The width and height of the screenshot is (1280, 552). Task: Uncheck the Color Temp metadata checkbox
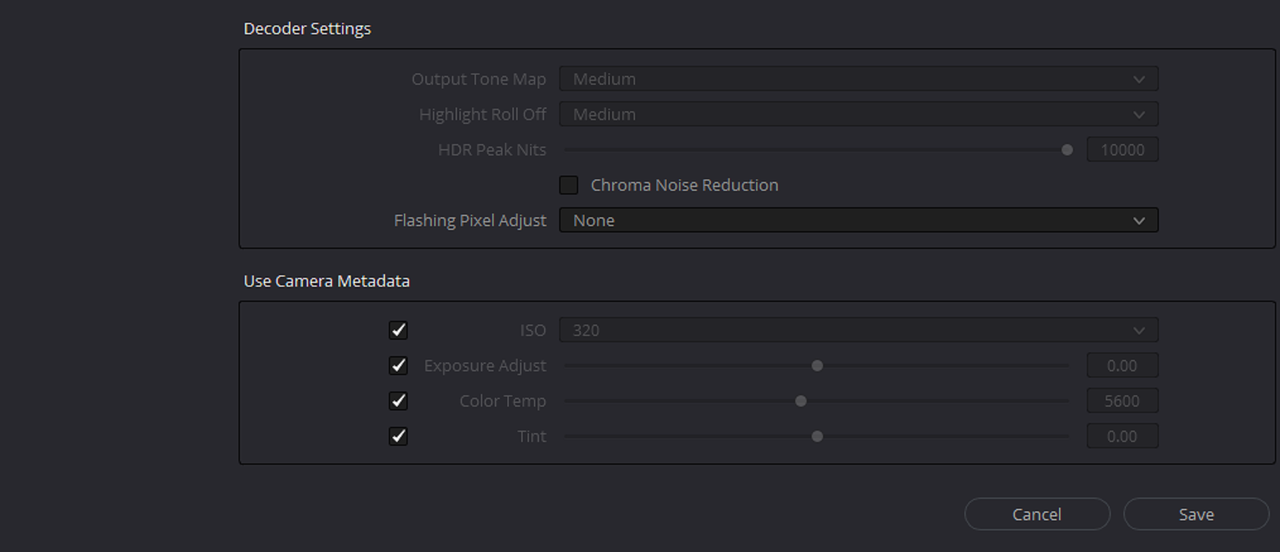coord(398,401)
